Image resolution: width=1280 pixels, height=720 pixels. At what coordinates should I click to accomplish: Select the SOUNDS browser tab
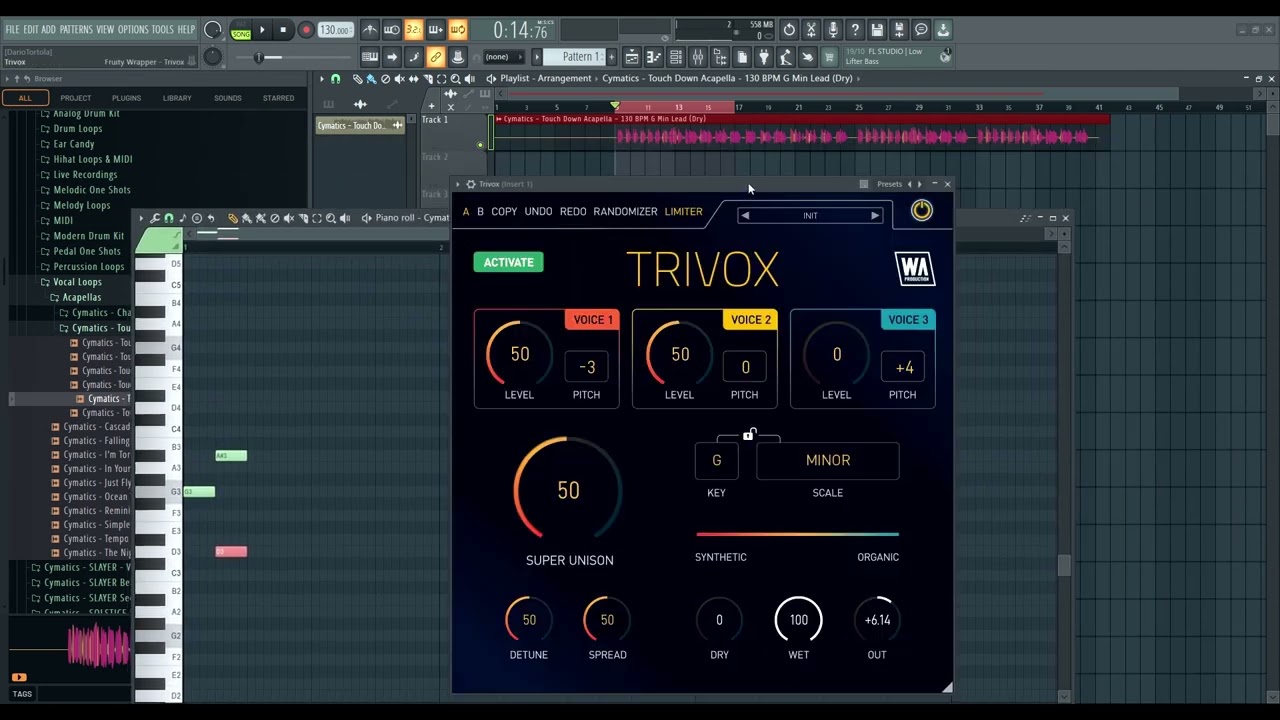[x=227, y=98]
